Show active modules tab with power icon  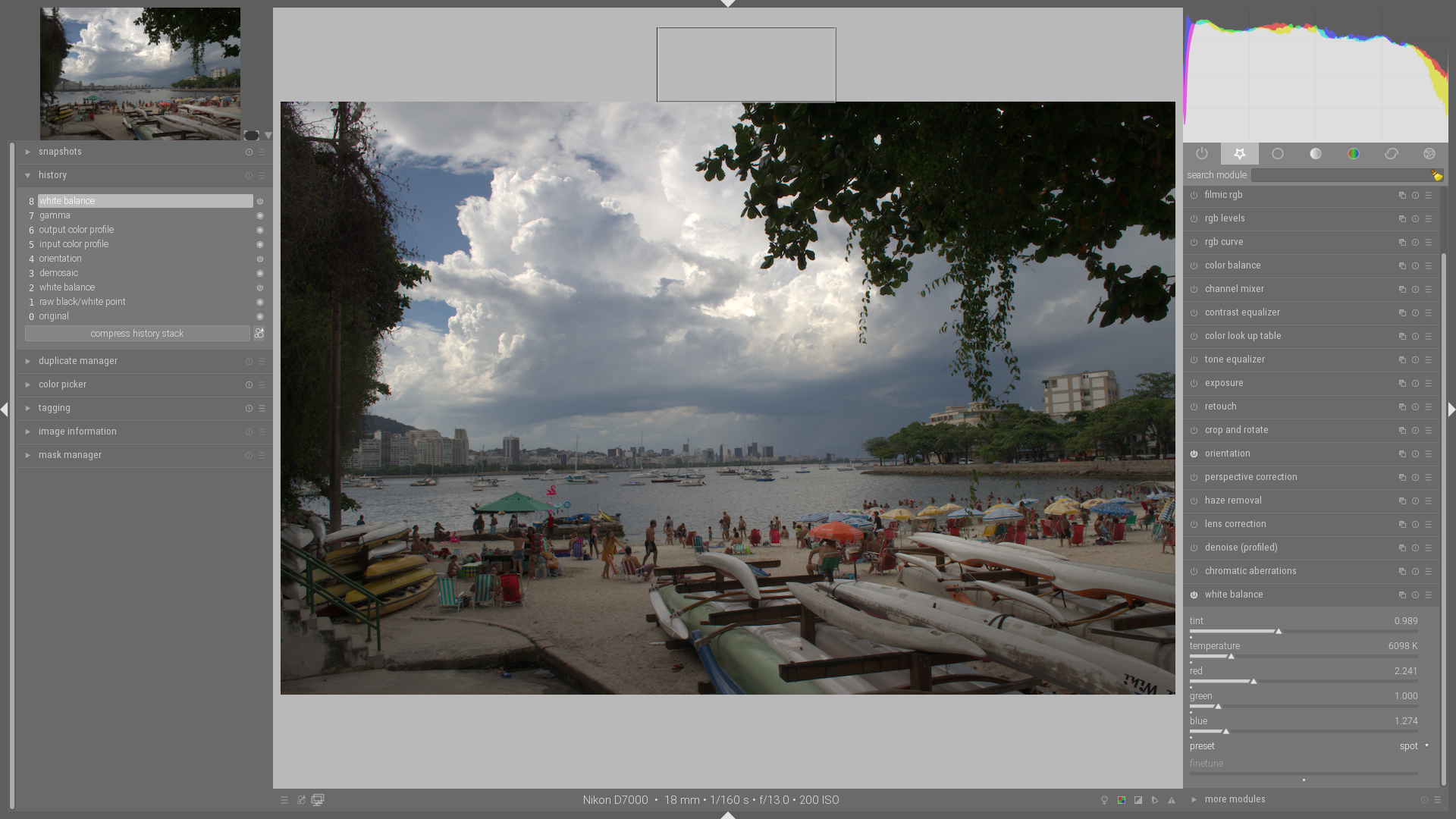(x=1202, y=154)
